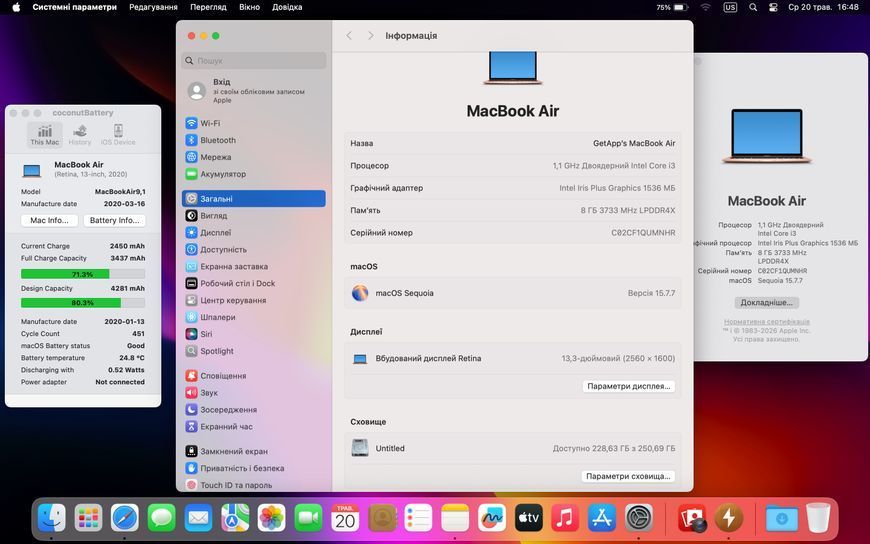Open Дисплеї settings in sidebar
Viewport: 870px width, 544px height.
(x=254, y=233)
